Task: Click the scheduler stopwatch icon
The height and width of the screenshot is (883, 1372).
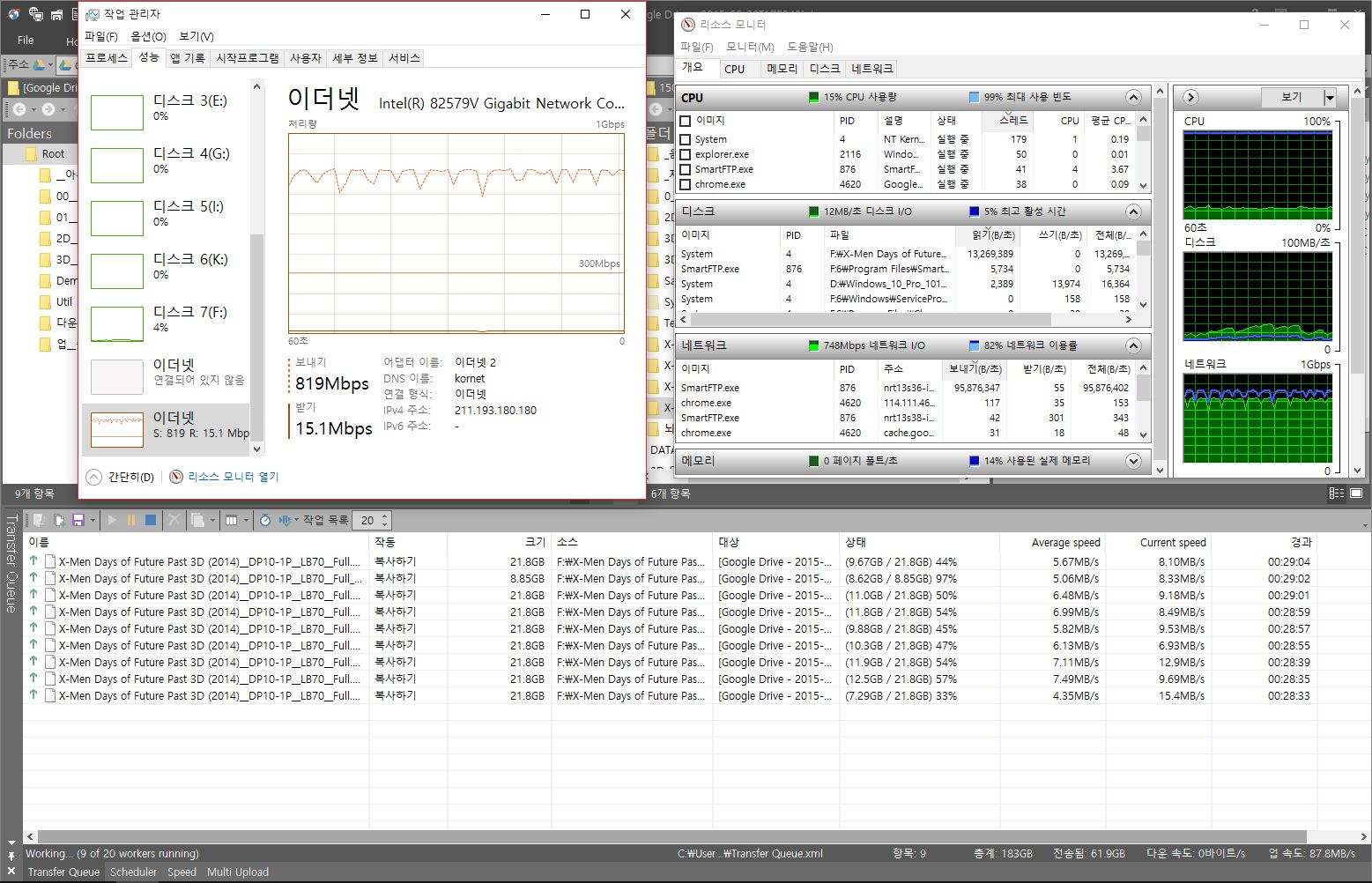Action: coord(264,520)
